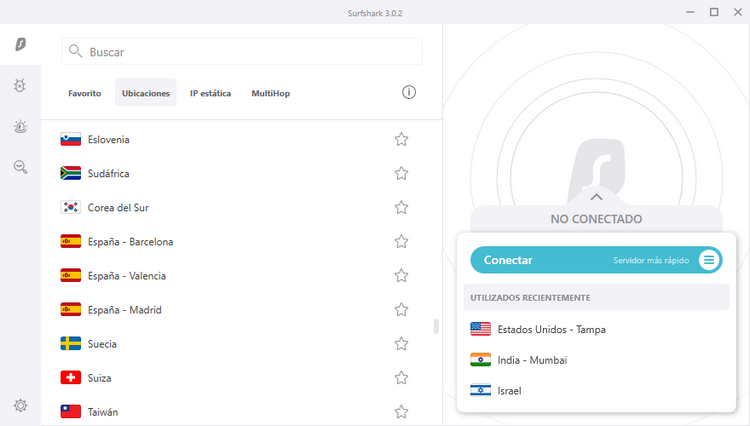Screen dimensions: 750x426
Task: Select España - Madrid location text
Action: point(125,310)
